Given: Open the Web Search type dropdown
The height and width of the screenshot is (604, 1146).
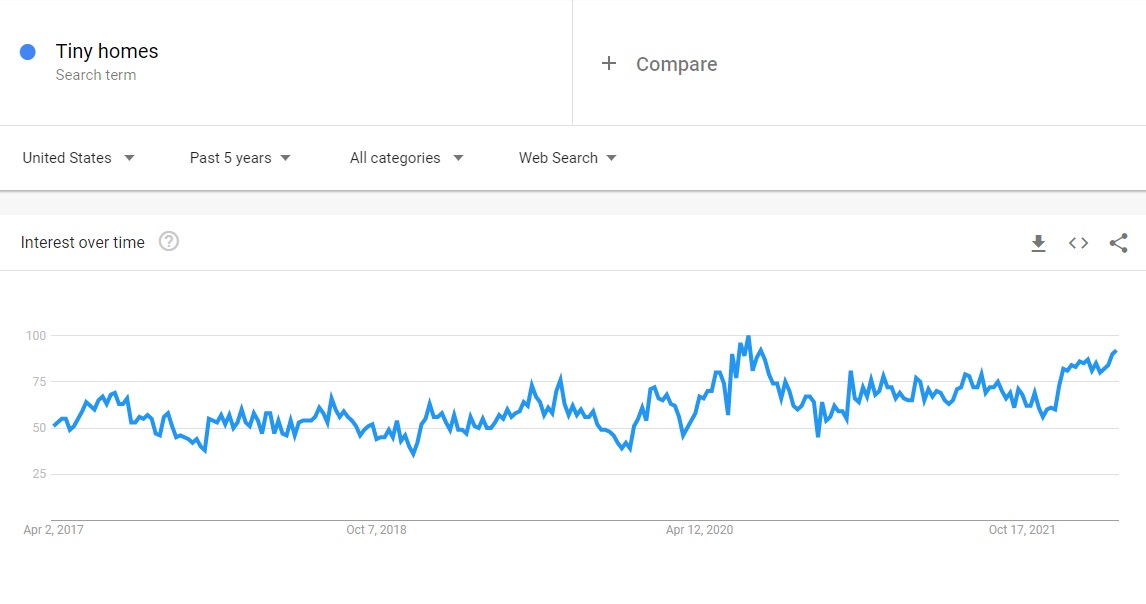Looking at the screenshot, I should pos(568,158).
